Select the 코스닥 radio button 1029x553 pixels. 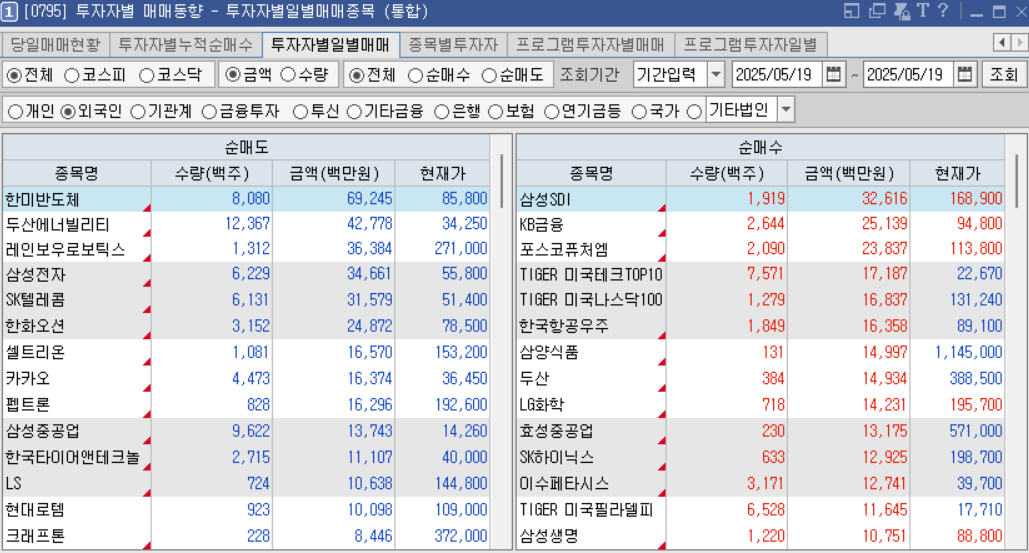[147, 75]
